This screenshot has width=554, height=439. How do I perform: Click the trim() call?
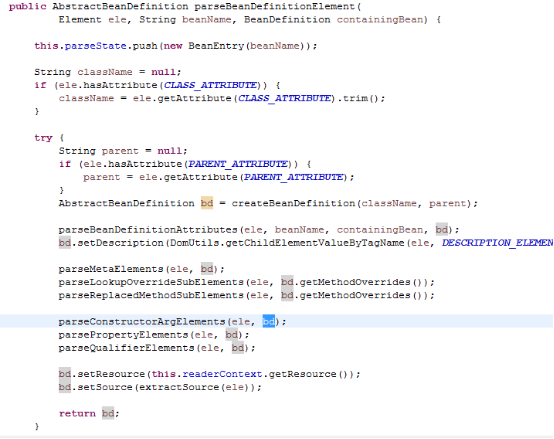pyautogui.click(x=360, y=98)
